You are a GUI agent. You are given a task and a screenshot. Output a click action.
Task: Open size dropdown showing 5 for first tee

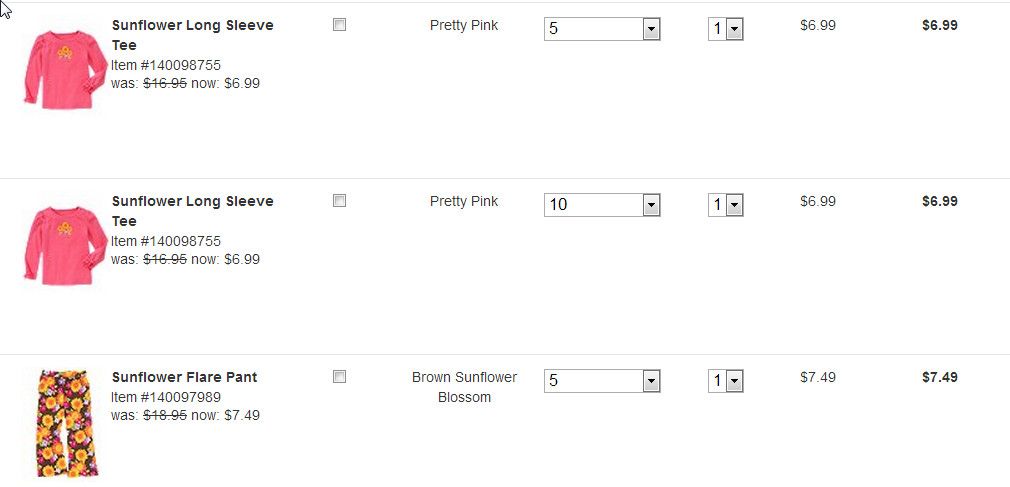point(602,29)
